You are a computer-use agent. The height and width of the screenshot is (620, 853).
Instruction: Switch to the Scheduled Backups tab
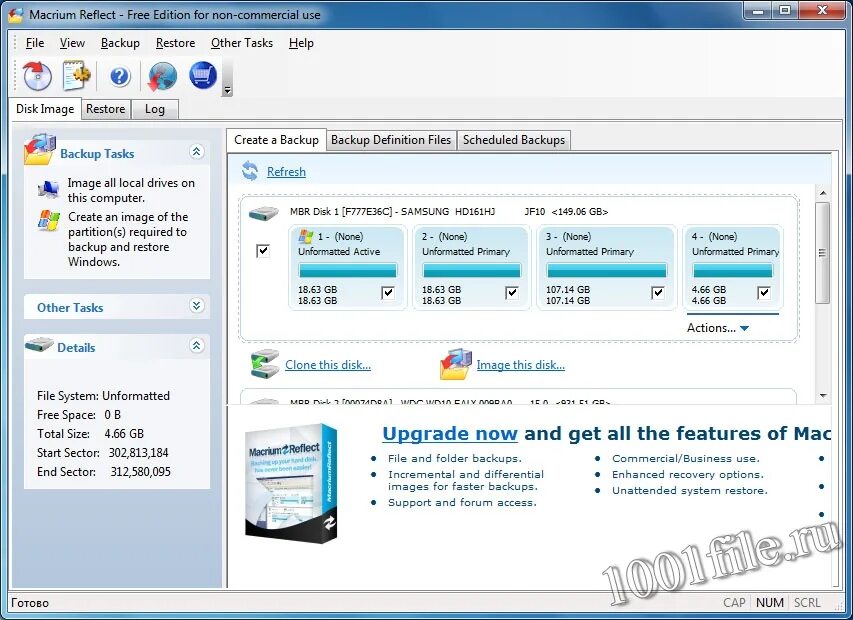tap(513, 140)
